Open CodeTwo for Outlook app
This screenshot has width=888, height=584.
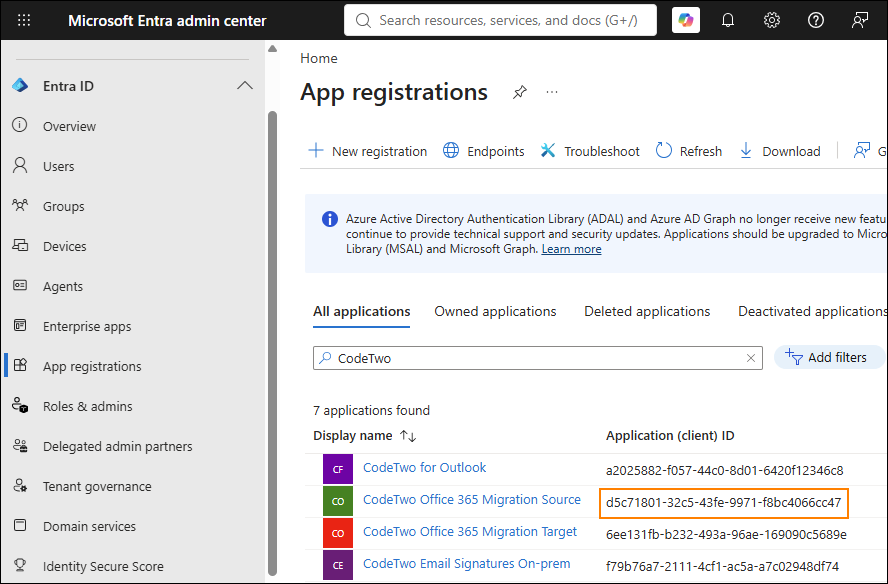click(x=424, y=467)
